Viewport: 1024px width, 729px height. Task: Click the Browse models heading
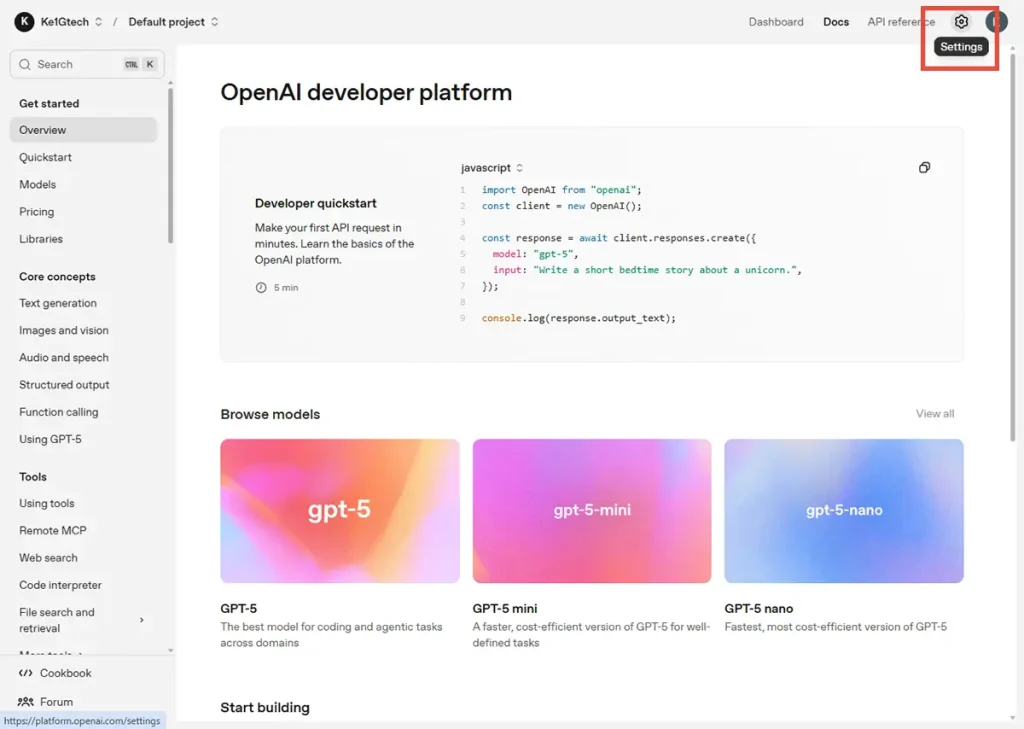[270, 414]
